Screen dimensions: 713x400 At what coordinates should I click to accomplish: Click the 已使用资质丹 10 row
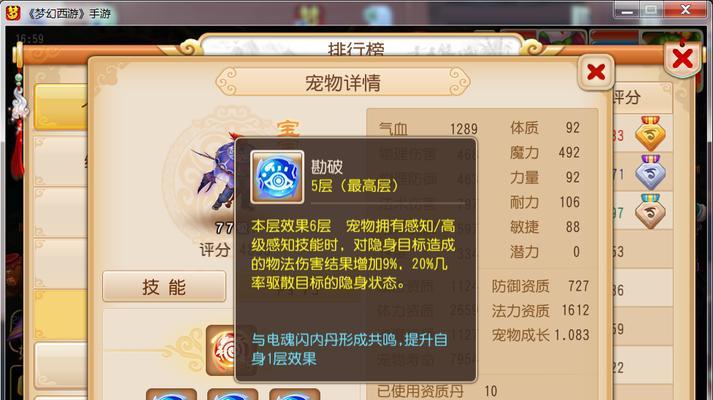[x=437, y=391]
